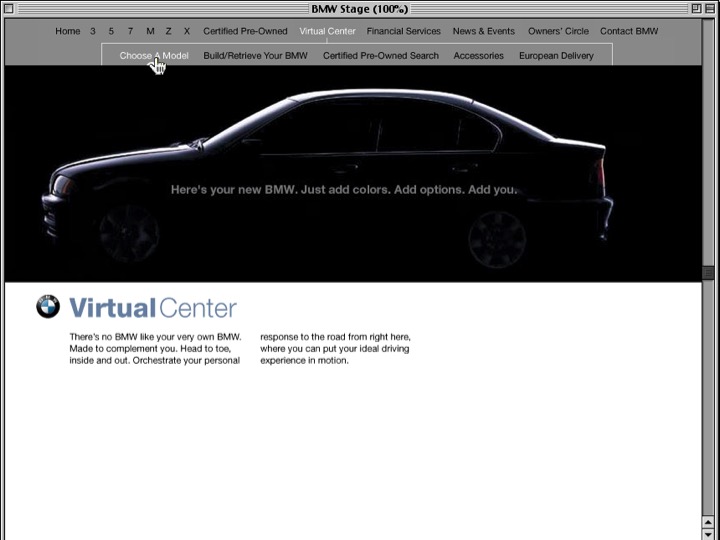Screen dimensions: 720x540
Task: Click the BMW roundel logo
Action: 48,307
